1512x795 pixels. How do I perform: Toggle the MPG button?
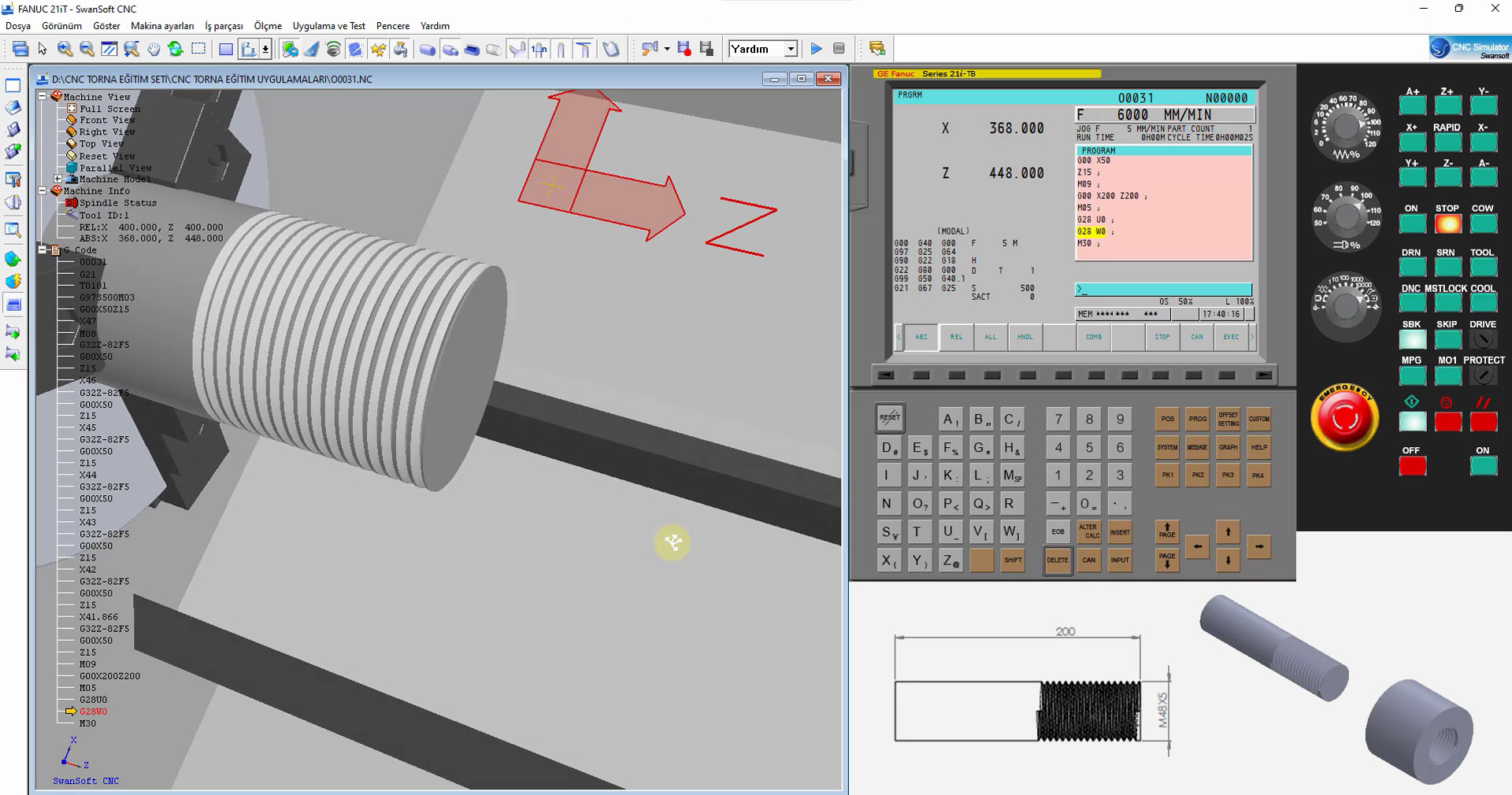tap(1412, 375)
